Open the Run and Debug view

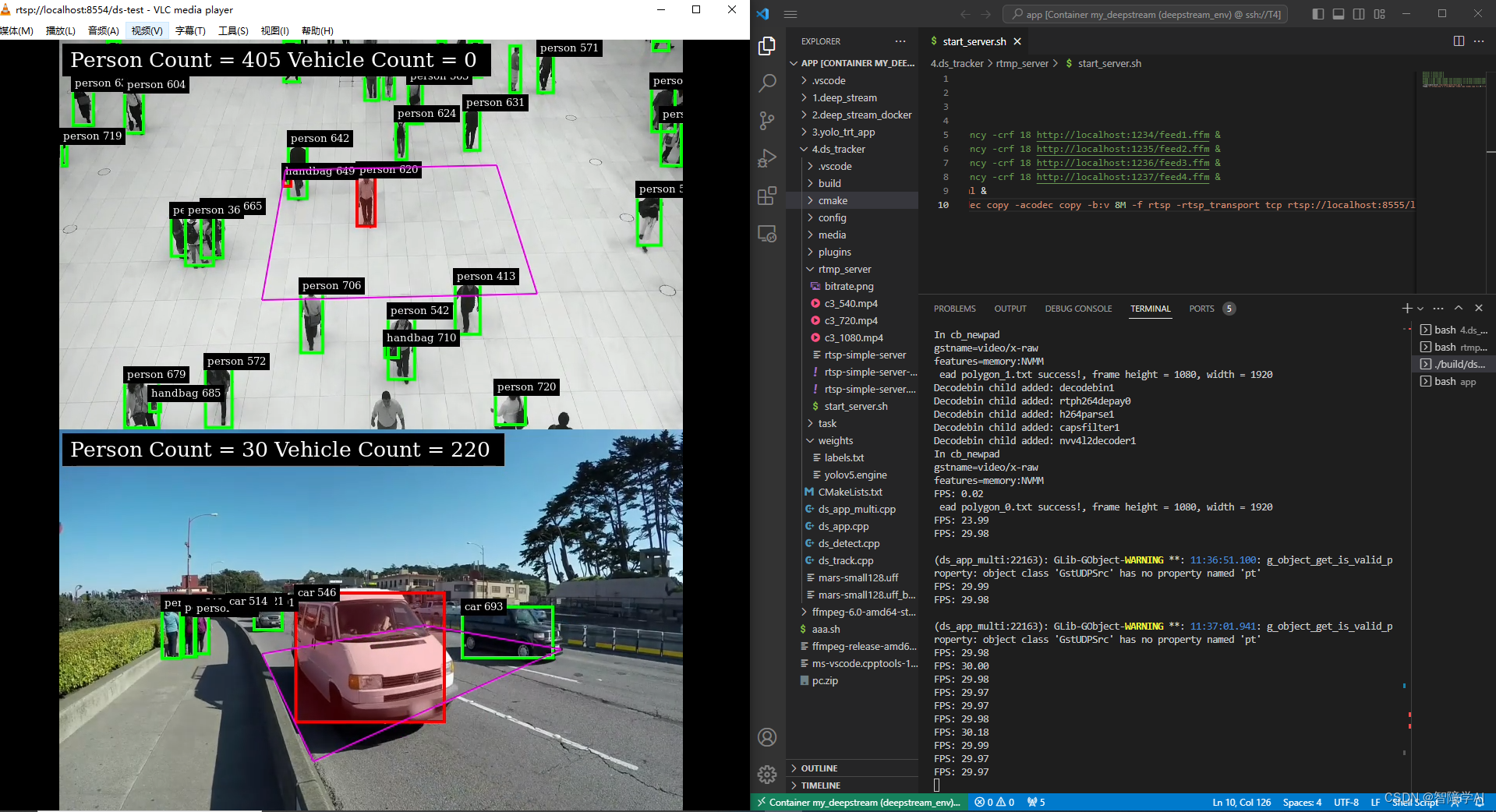point(767,157)
